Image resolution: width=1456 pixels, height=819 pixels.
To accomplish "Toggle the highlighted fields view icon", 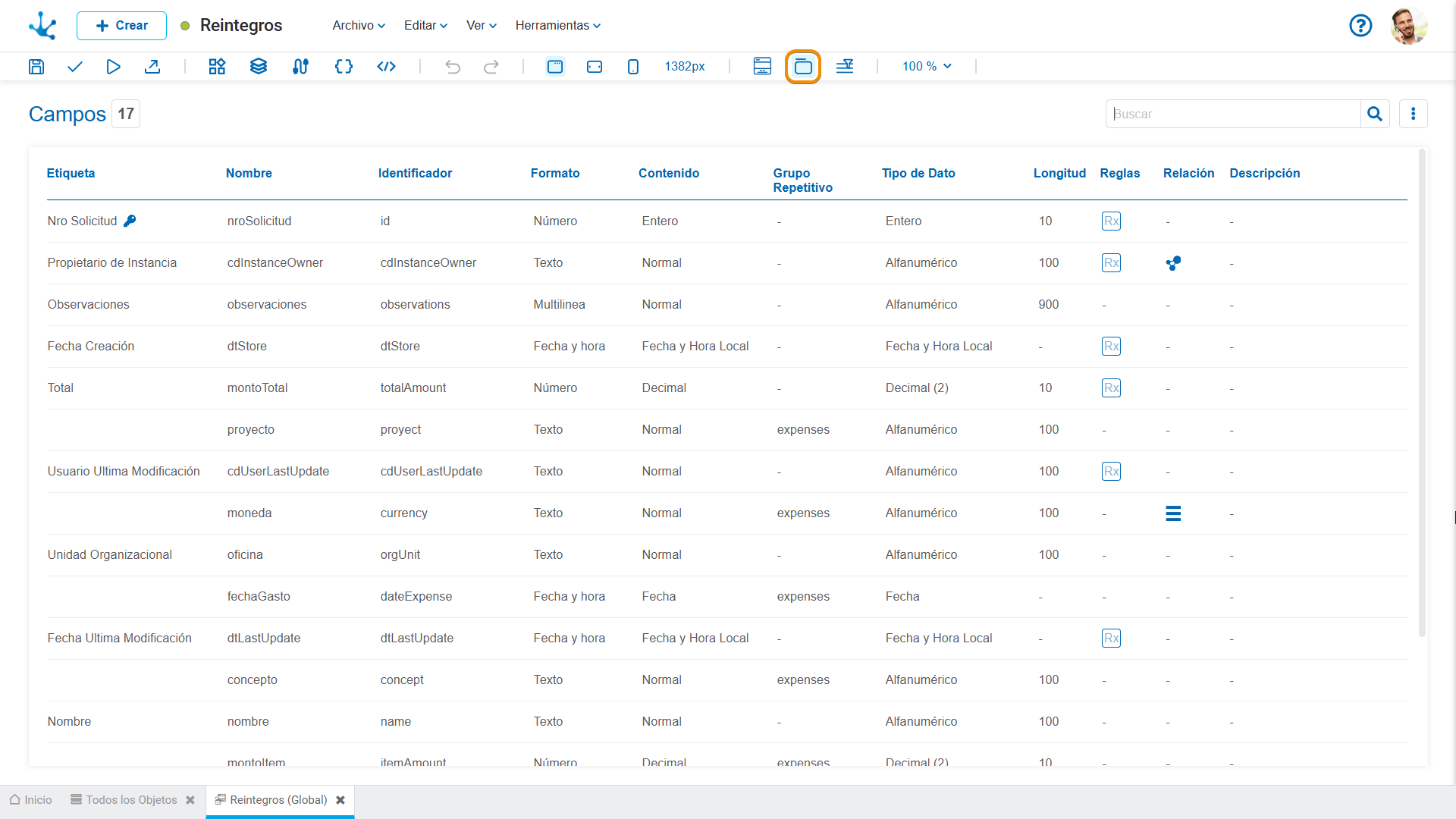I will 803,67.
